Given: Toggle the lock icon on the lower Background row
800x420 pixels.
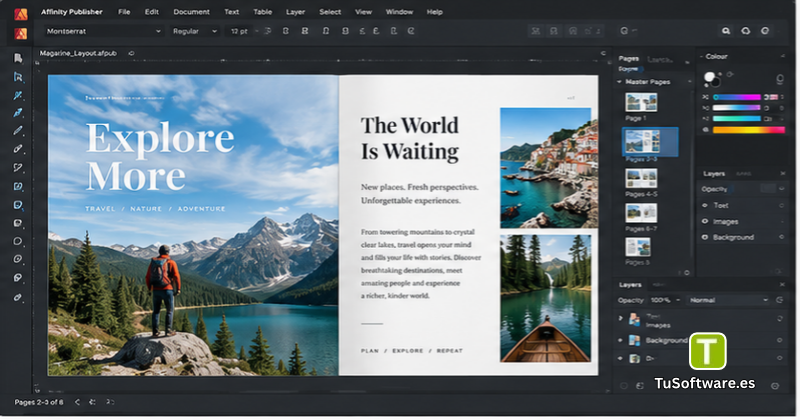Looking at the screenshot, I should click(779, 340).
